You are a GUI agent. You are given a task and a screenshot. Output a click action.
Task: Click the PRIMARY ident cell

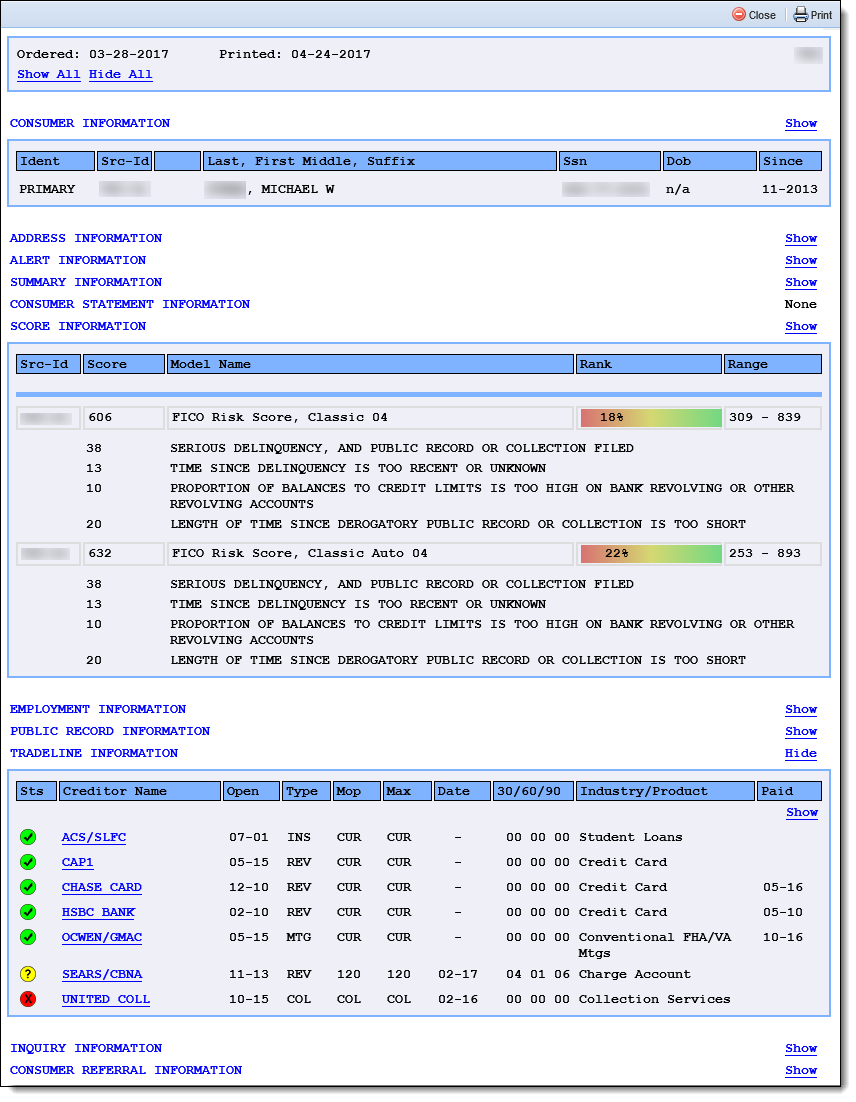click(x=47, y=189)
